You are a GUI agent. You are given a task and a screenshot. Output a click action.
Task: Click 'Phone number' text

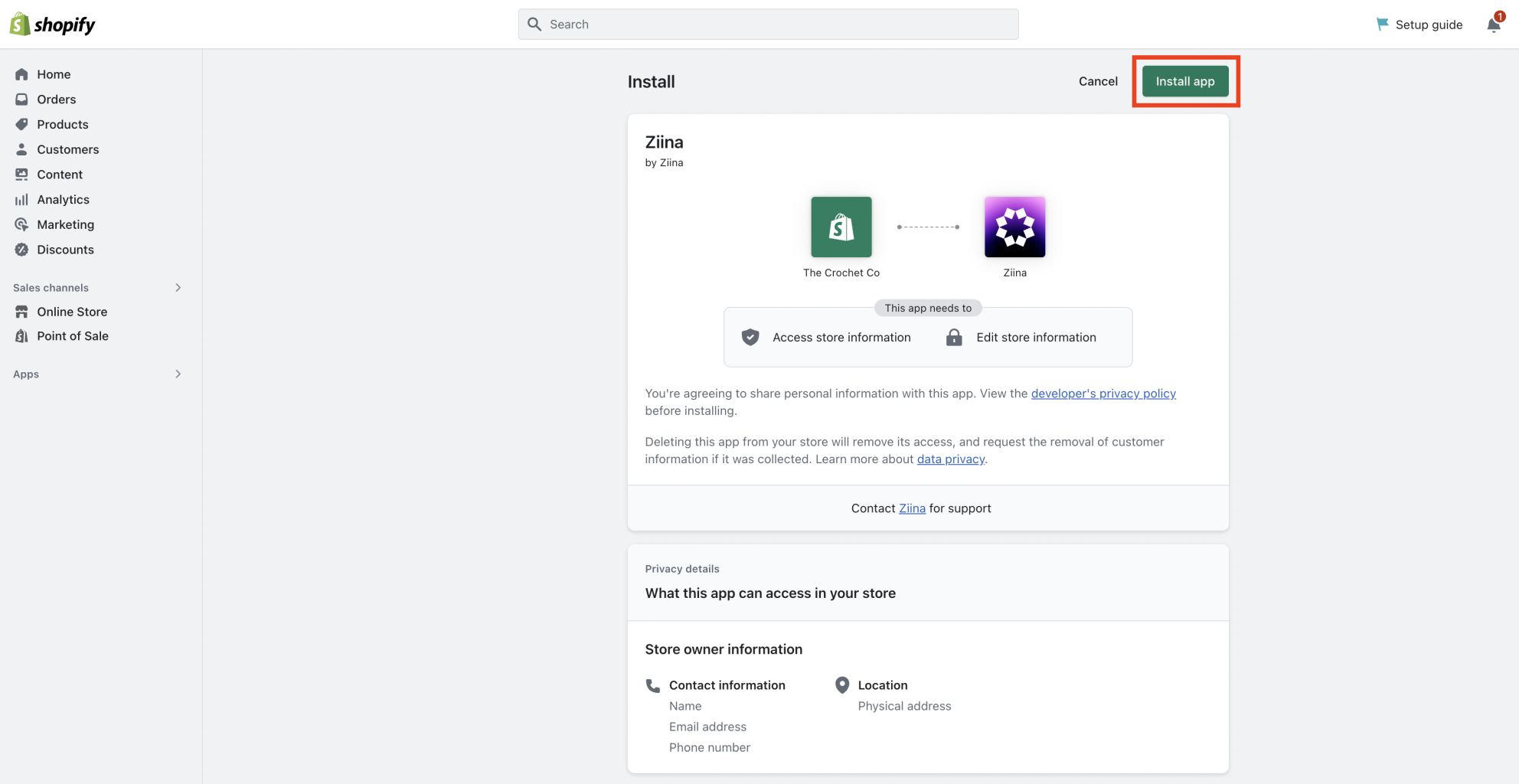710,747
